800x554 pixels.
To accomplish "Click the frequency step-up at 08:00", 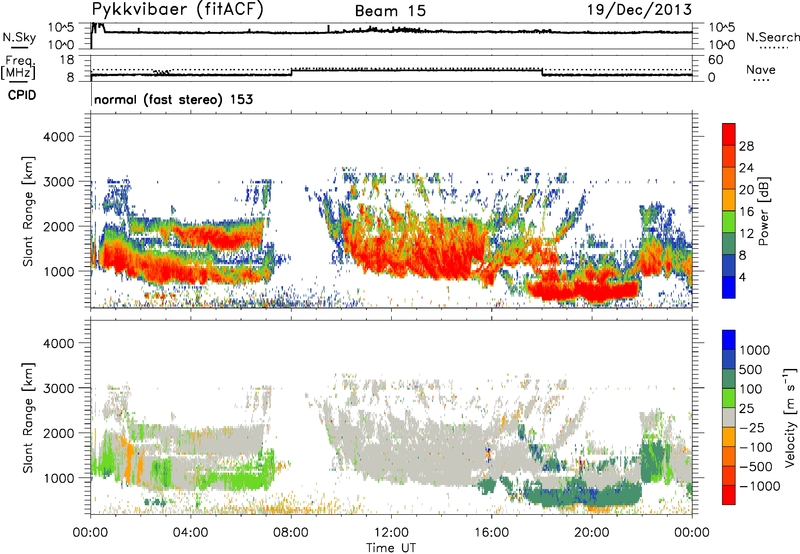I will (x=292, y=71).
